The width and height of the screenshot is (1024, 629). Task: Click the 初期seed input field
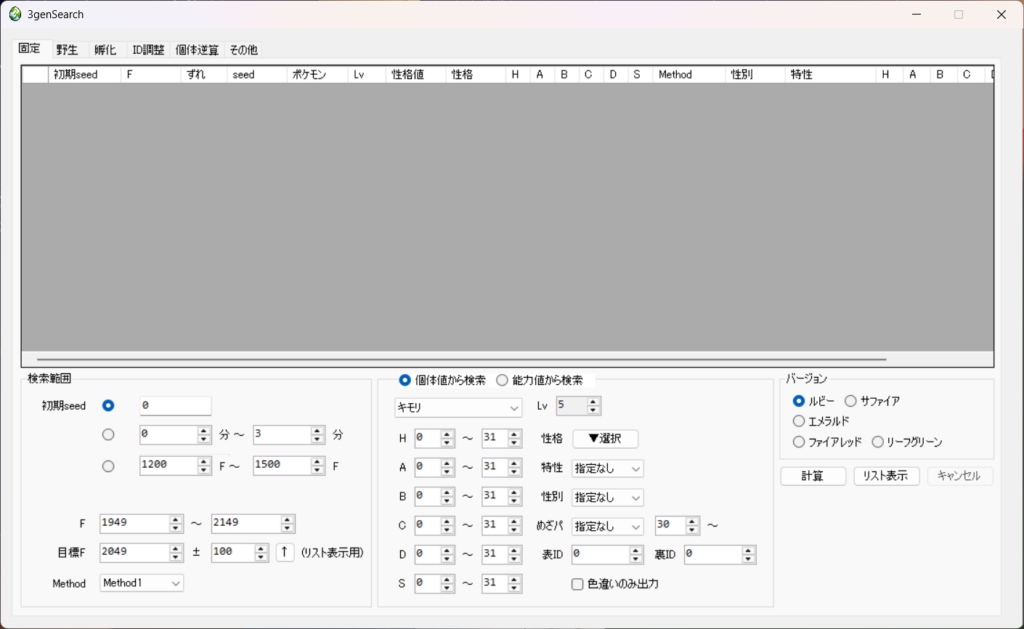174,405
